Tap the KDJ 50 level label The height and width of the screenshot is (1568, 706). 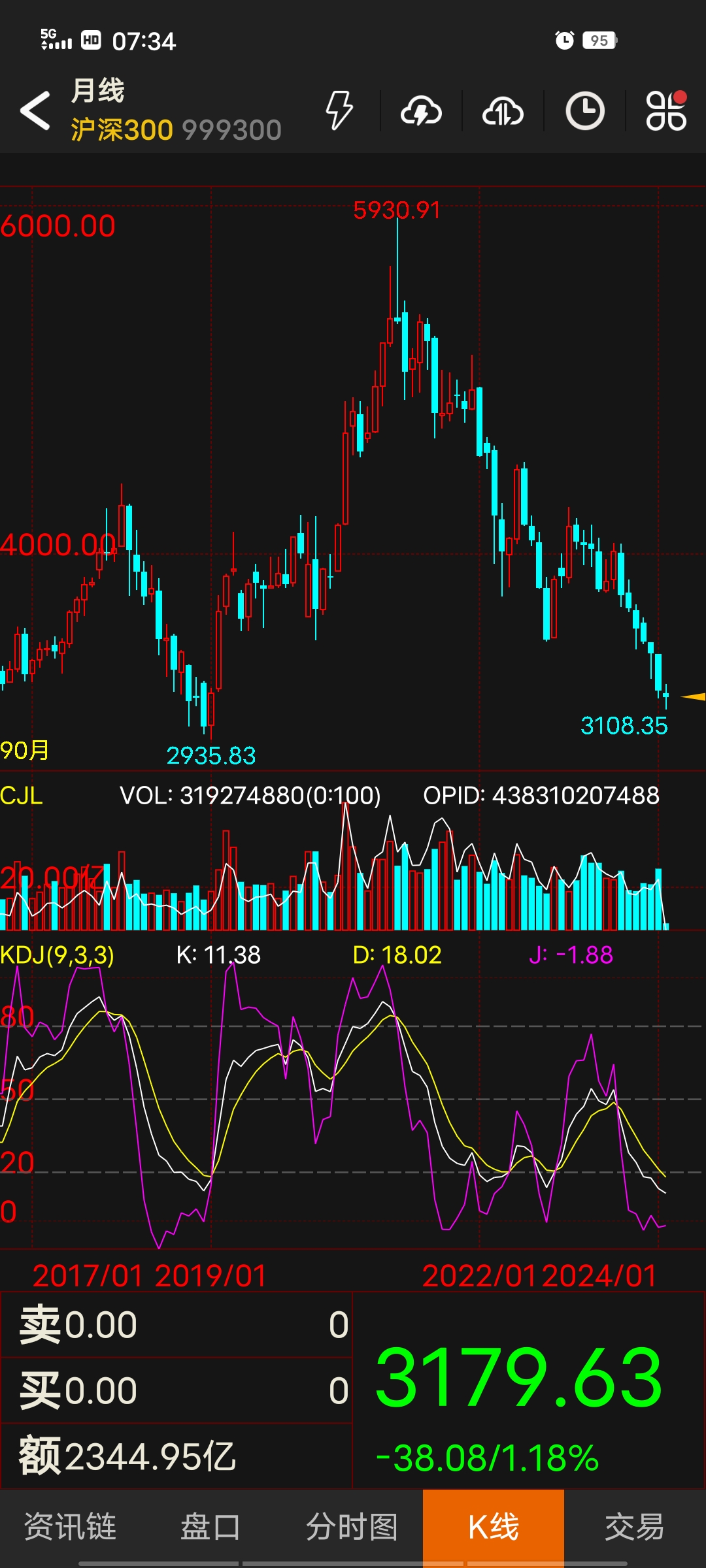[17, 1090]
